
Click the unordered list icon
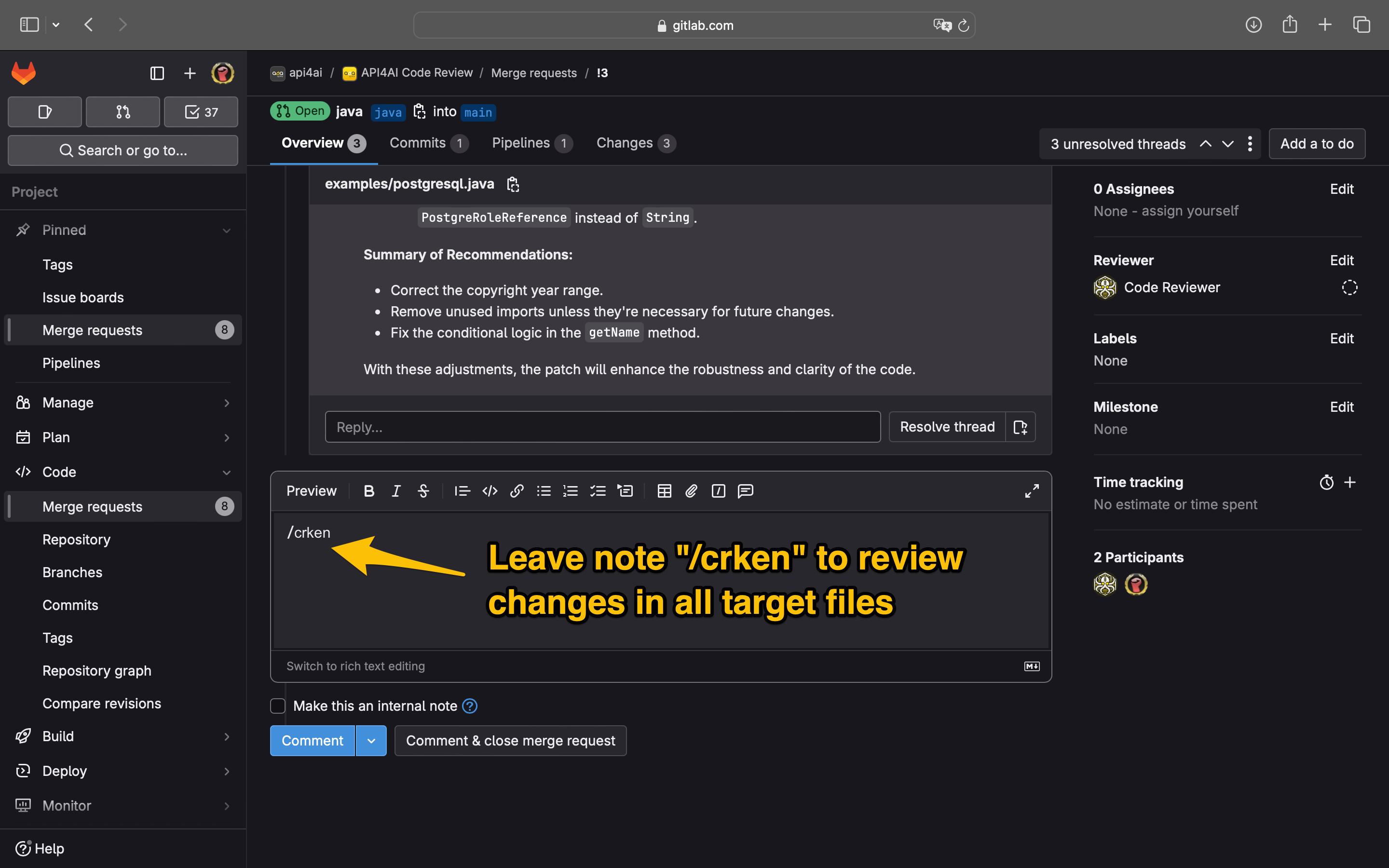(545, 491)
